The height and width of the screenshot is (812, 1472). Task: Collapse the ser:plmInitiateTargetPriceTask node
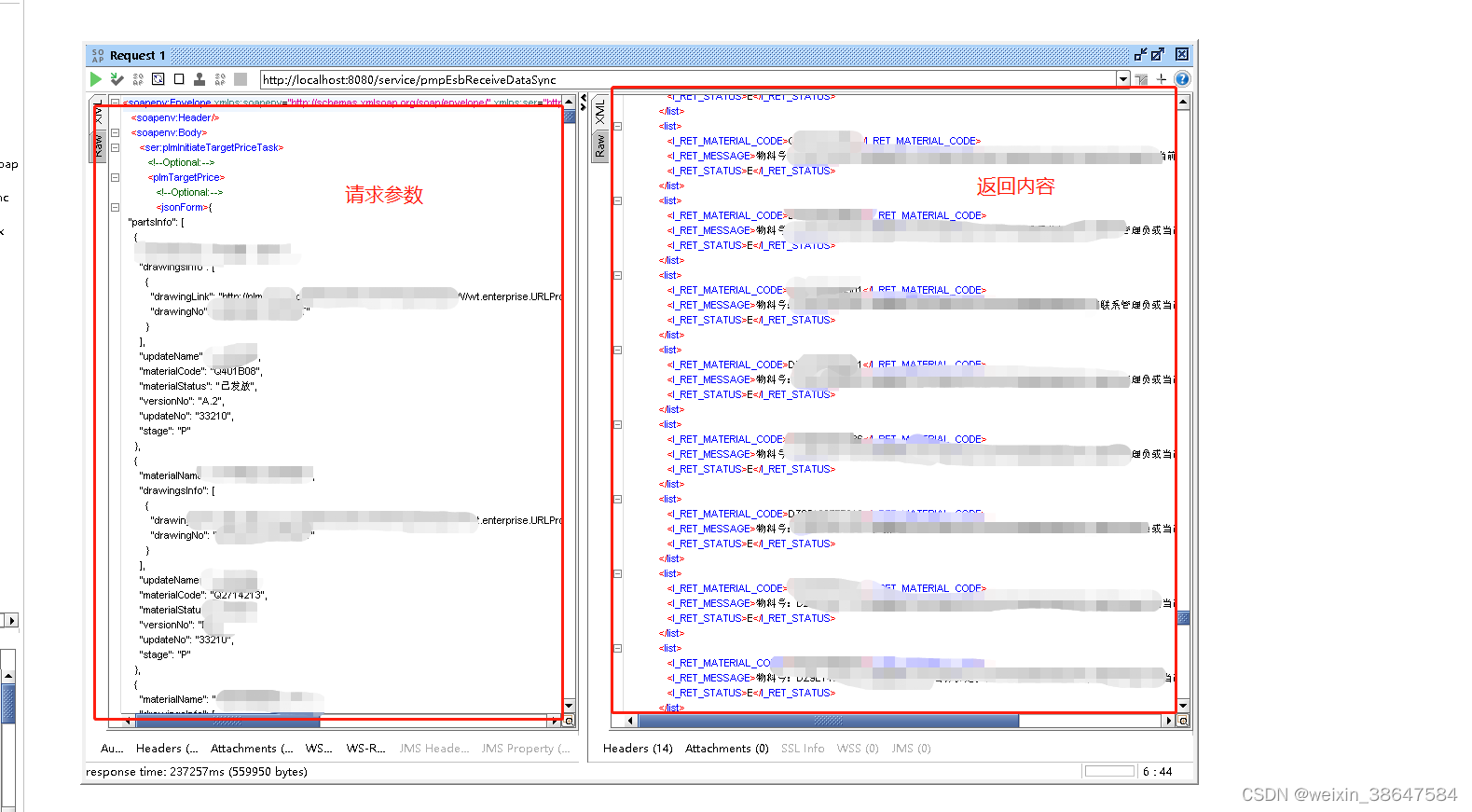point(116,147)
